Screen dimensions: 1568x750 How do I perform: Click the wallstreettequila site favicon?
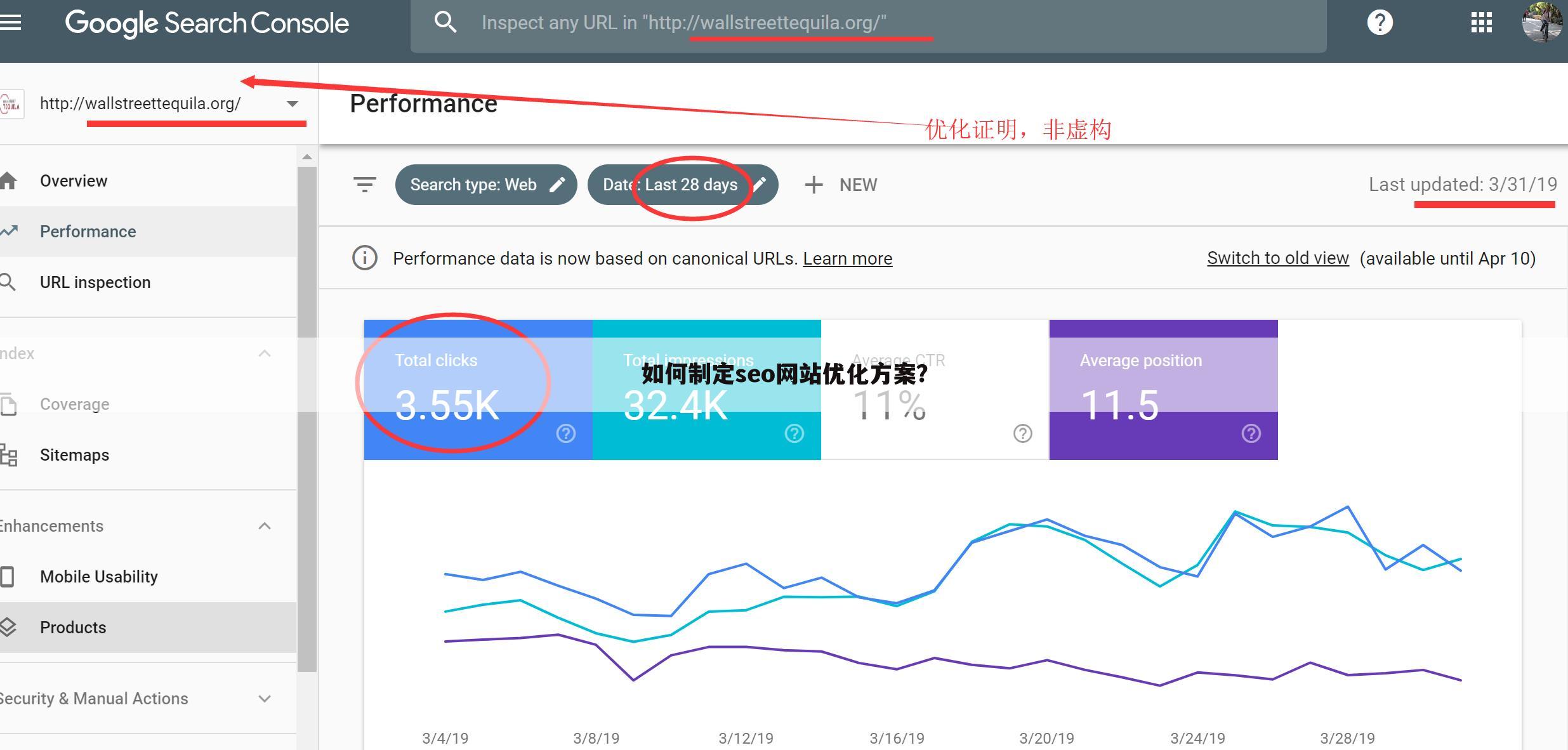pyautogui.click(x=11, y=104)
